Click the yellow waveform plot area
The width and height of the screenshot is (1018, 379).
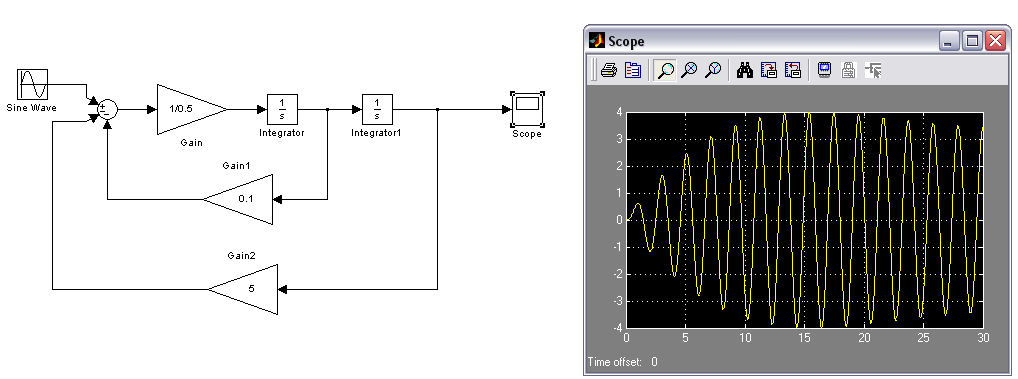[805, 220]
